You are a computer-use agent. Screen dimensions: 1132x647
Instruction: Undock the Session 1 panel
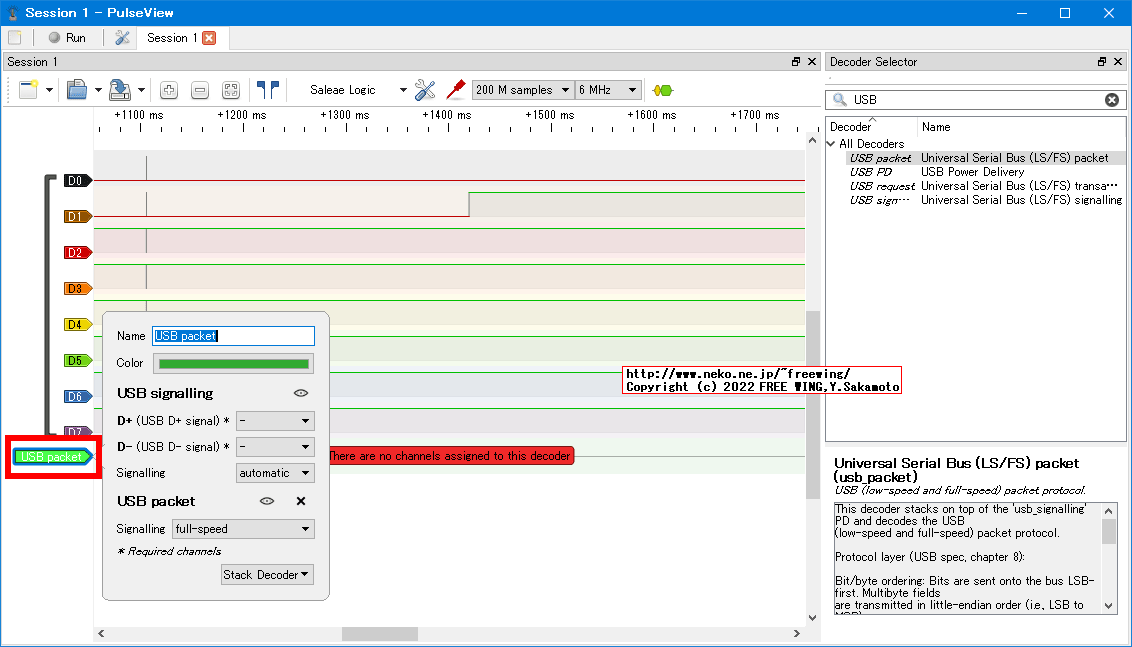click(796, 61)
